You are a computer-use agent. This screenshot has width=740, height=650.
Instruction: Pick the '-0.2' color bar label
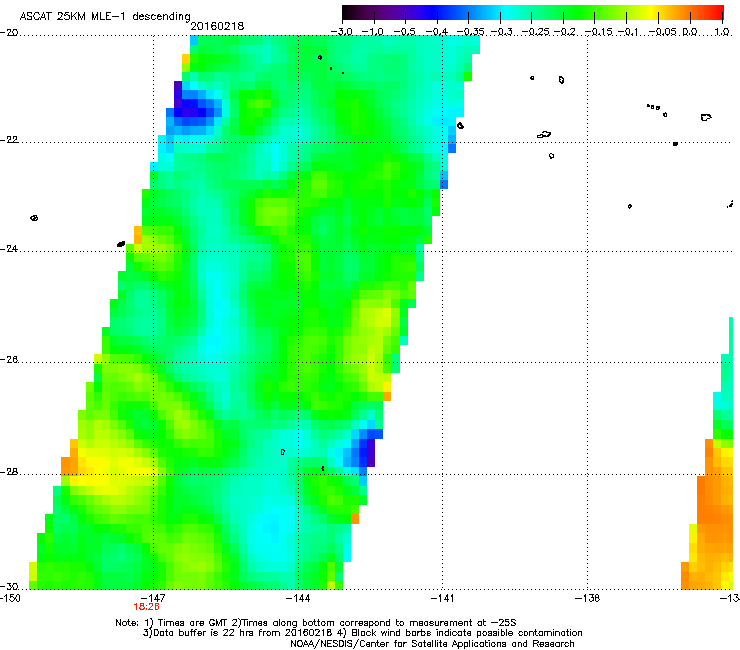pos(565,32)
